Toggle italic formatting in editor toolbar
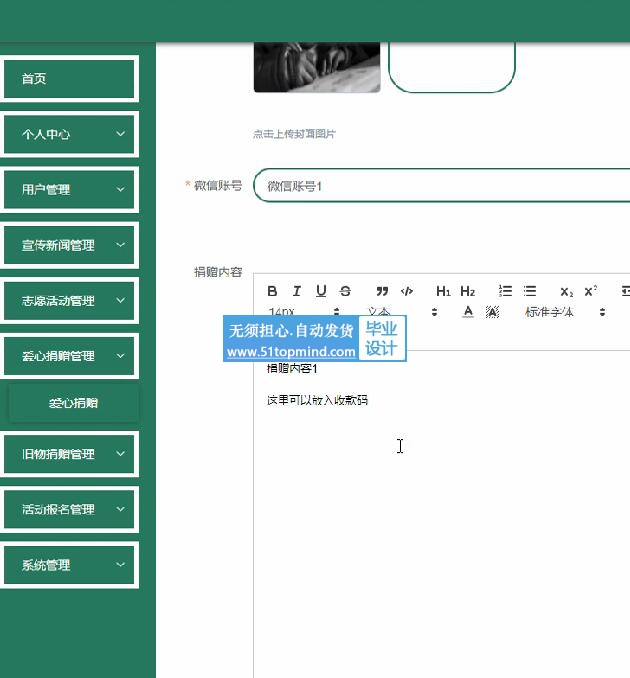Screen dimensions: 630x678 297,291
